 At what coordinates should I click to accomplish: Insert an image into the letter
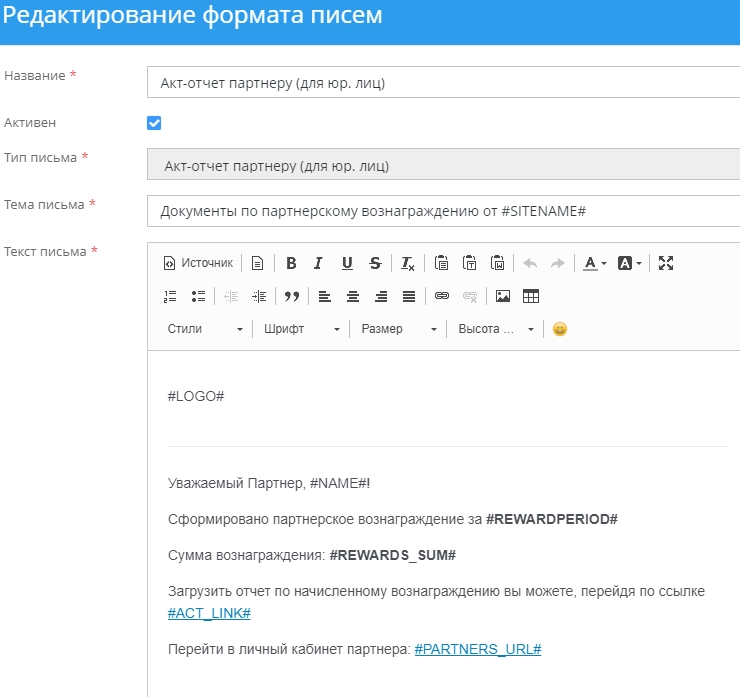click(503, 296)
